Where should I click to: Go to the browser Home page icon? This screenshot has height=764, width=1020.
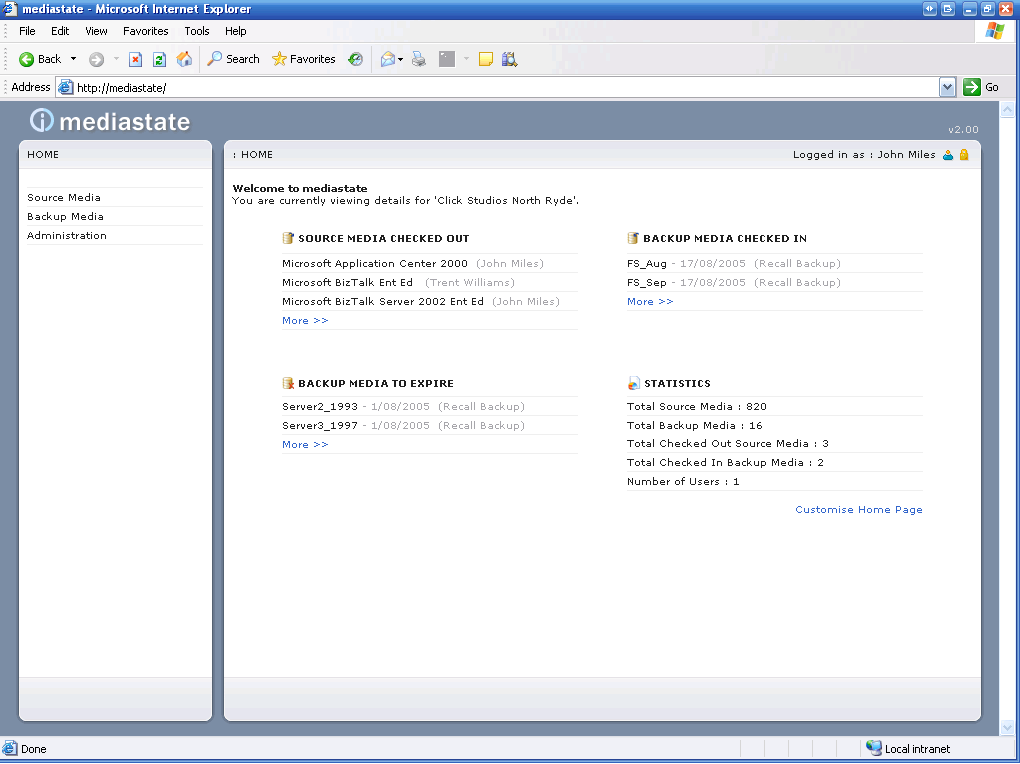pos(184,59)
